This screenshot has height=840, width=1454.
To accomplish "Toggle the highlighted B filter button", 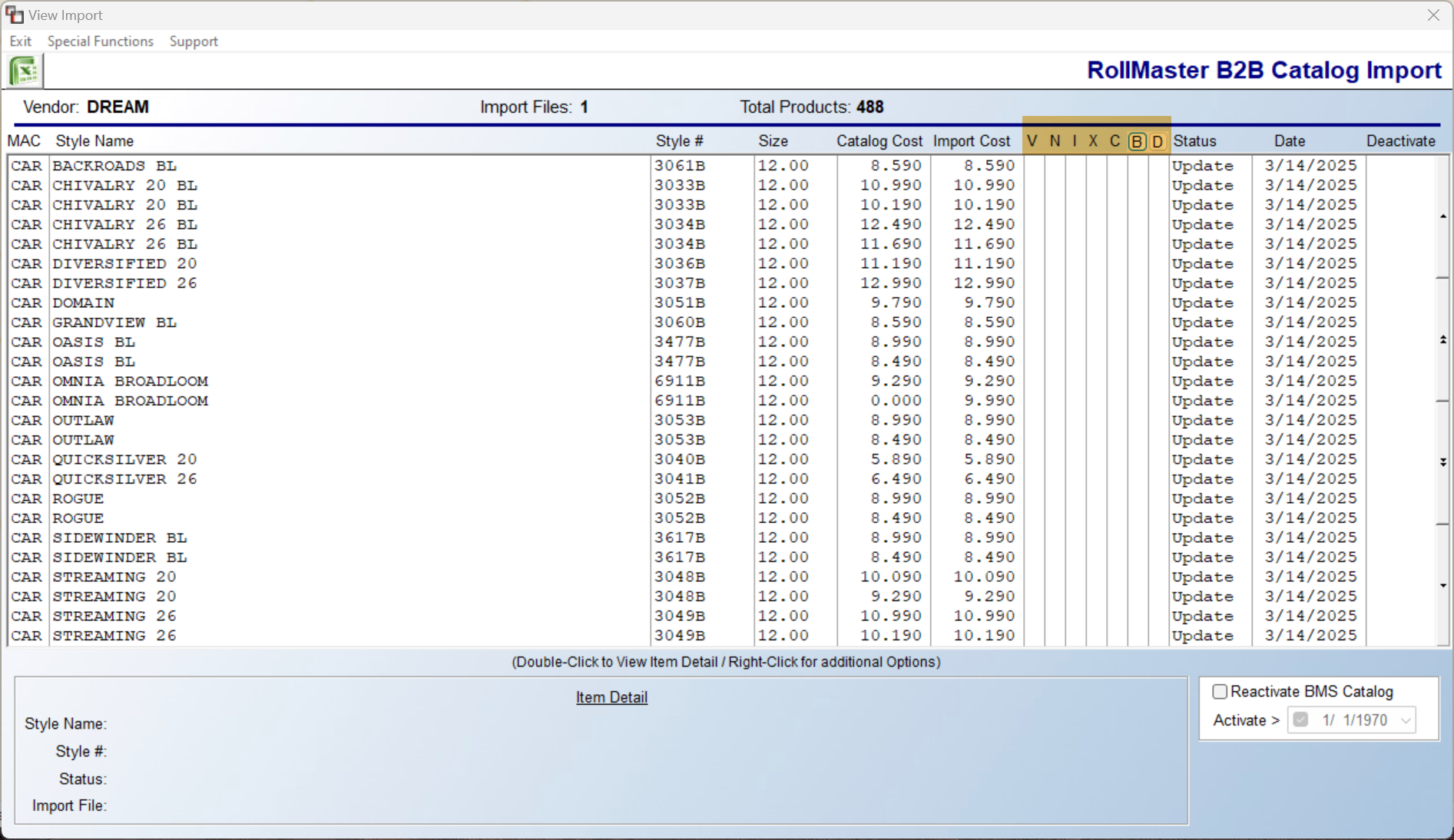I will pos(1137,141).
